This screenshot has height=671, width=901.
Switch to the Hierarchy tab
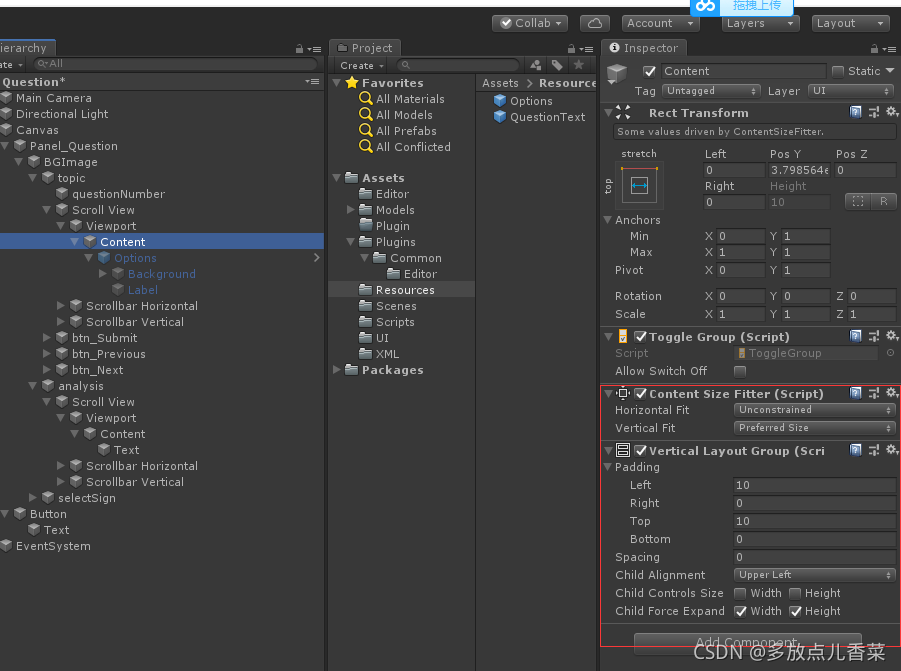(27, 48)
